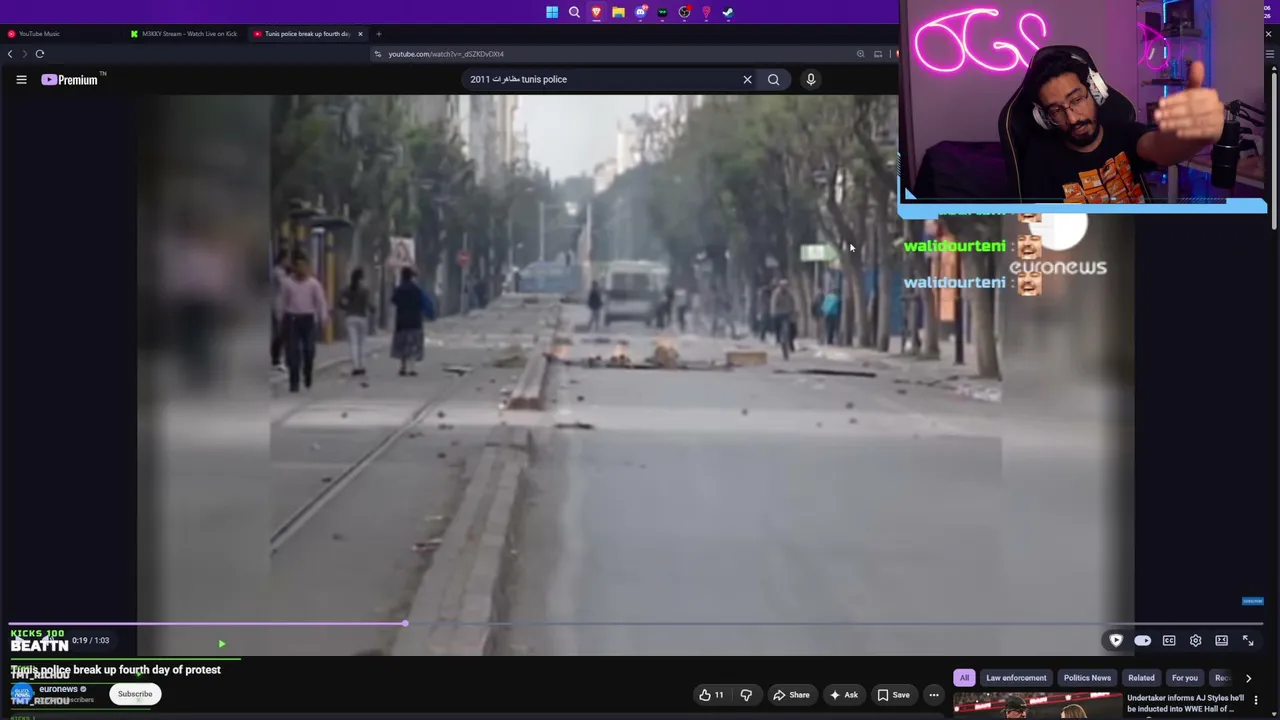Open a new browser tab

378,34
